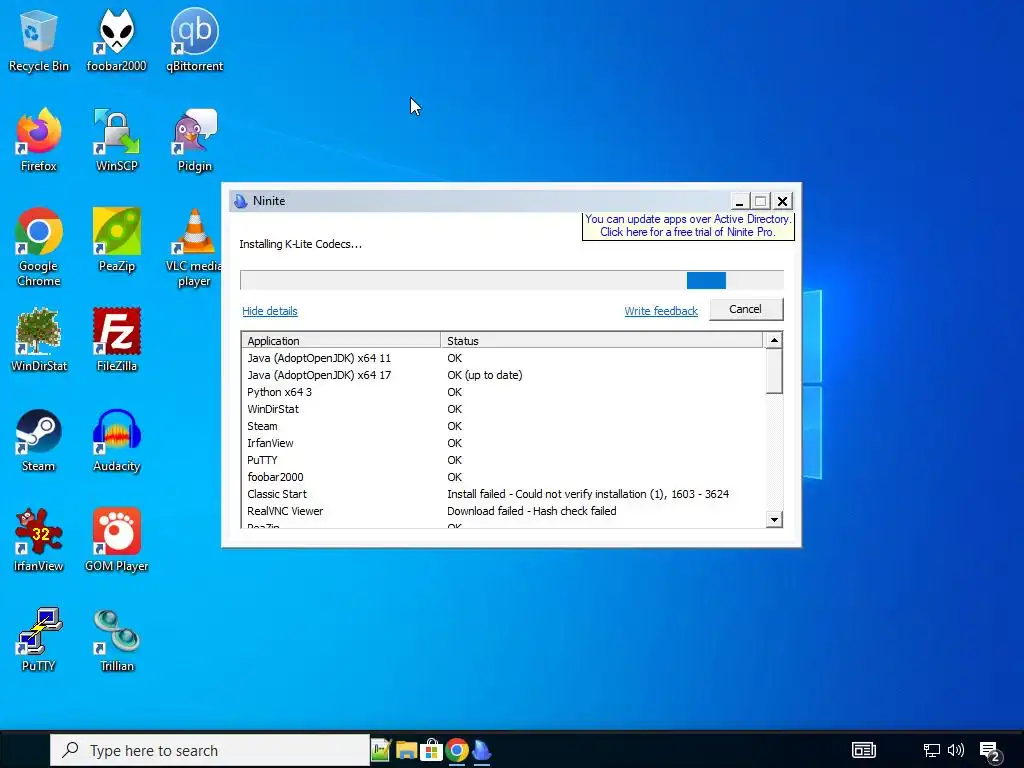This screenshot has height=768, width=1024.
Task: Select the FileZilla desktop shortcut
Action: point(116,340)
